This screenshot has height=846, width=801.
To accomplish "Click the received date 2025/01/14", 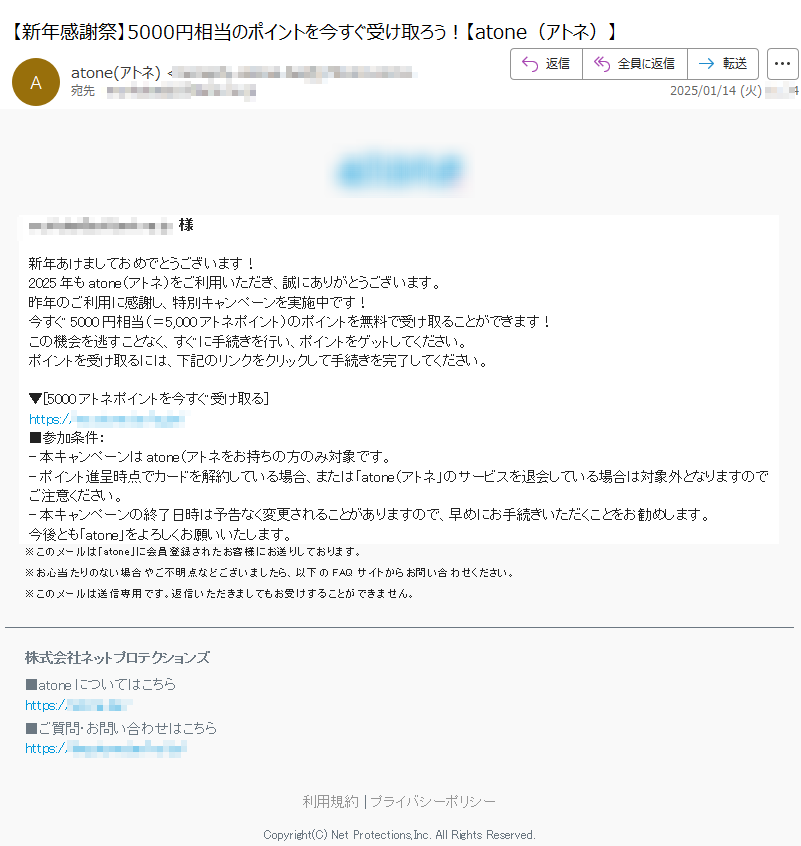I will click(716, 91).
